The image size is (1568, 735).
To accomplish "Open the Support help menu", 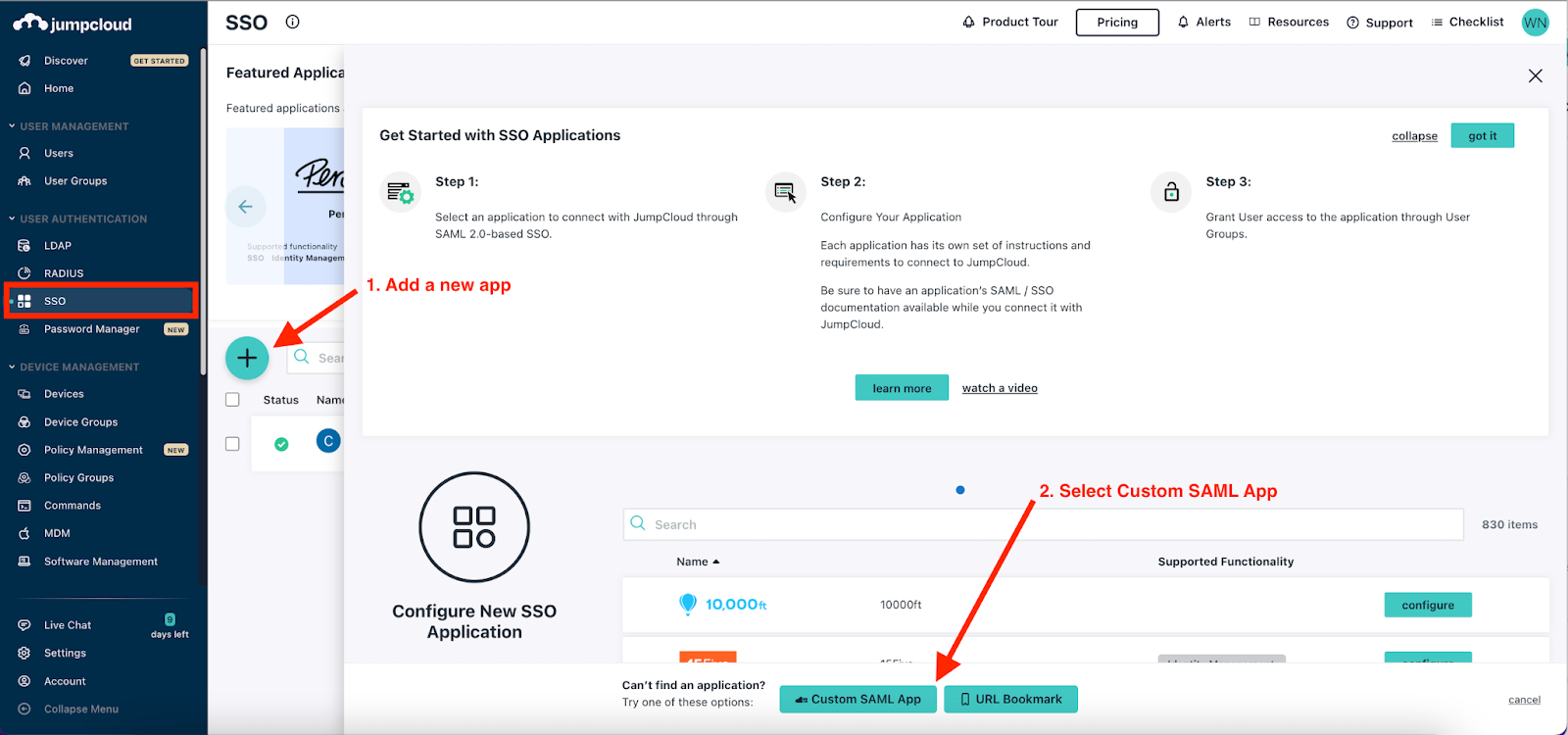I will tap(1380, 23).
